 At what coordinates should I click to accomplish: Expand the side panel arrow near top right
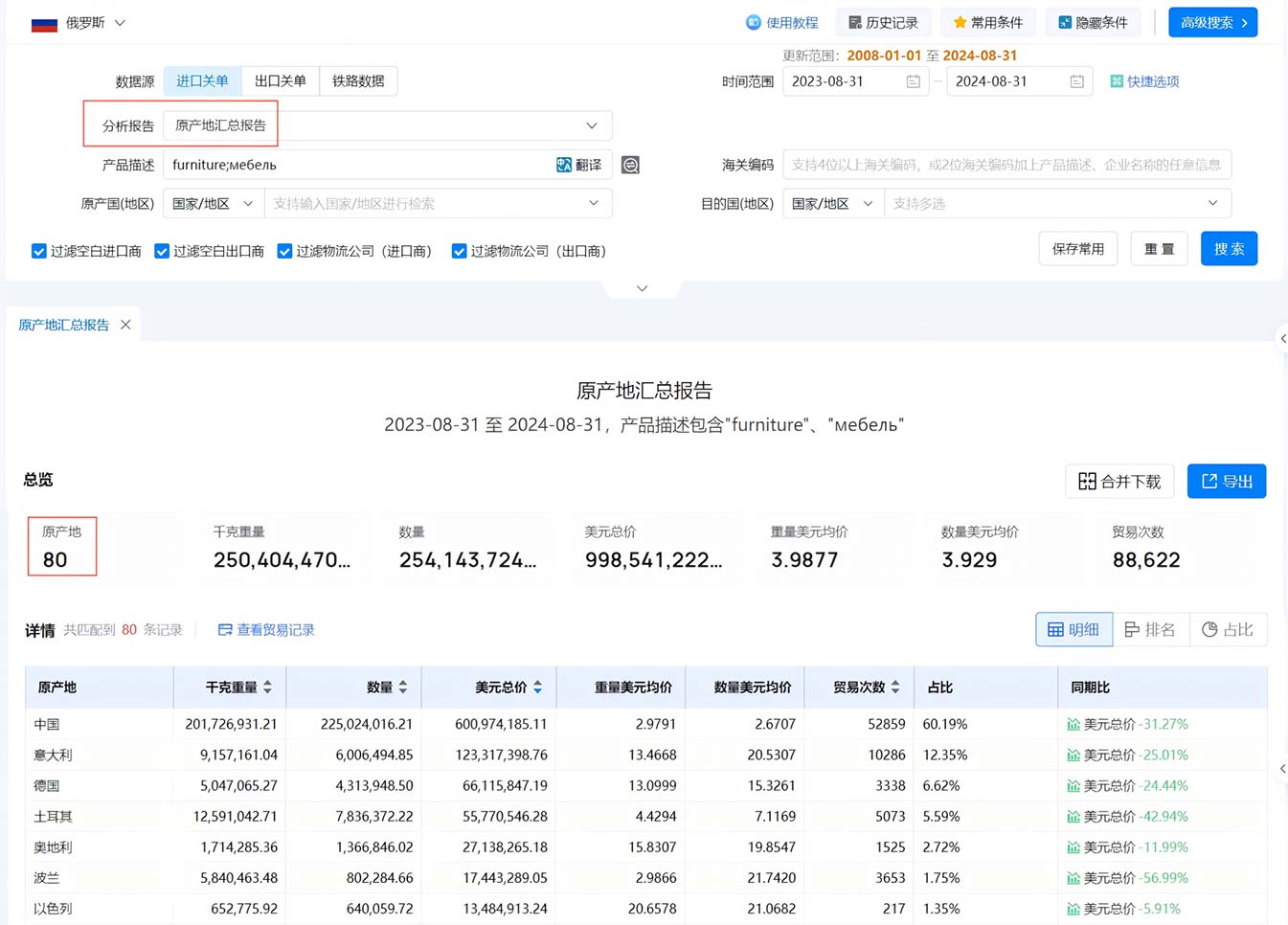(x=1282, y=339)
